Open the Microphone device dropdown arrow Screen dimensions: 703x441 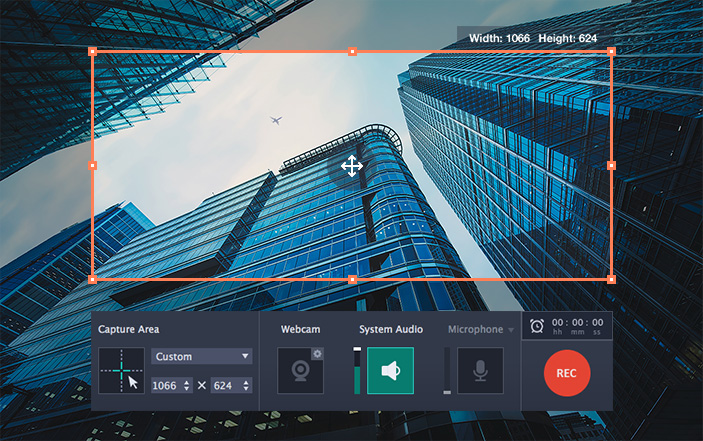pos(511,330)
